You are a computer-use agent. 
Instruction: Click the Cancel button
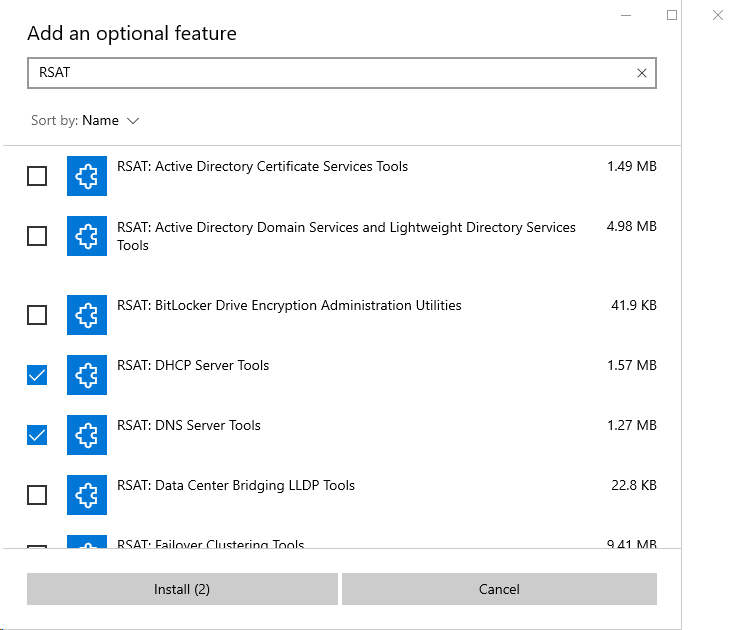[x=499, y=589]
